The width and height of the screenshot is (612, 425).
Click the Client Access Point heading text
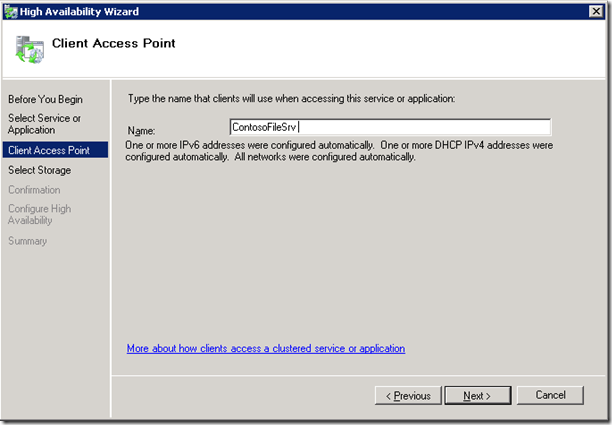(x=114, y=43)
